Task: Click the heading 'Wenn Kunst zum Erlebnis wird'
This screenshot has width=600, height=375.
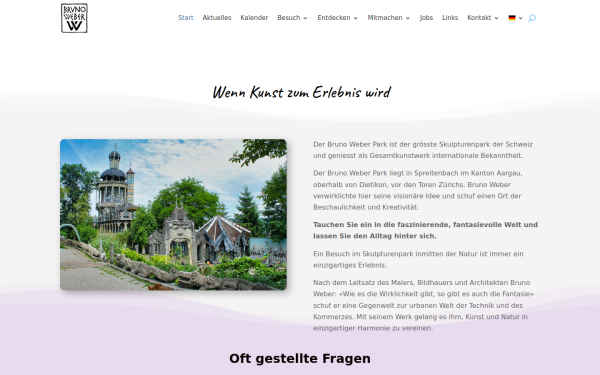Action: [x=302, y=92]
